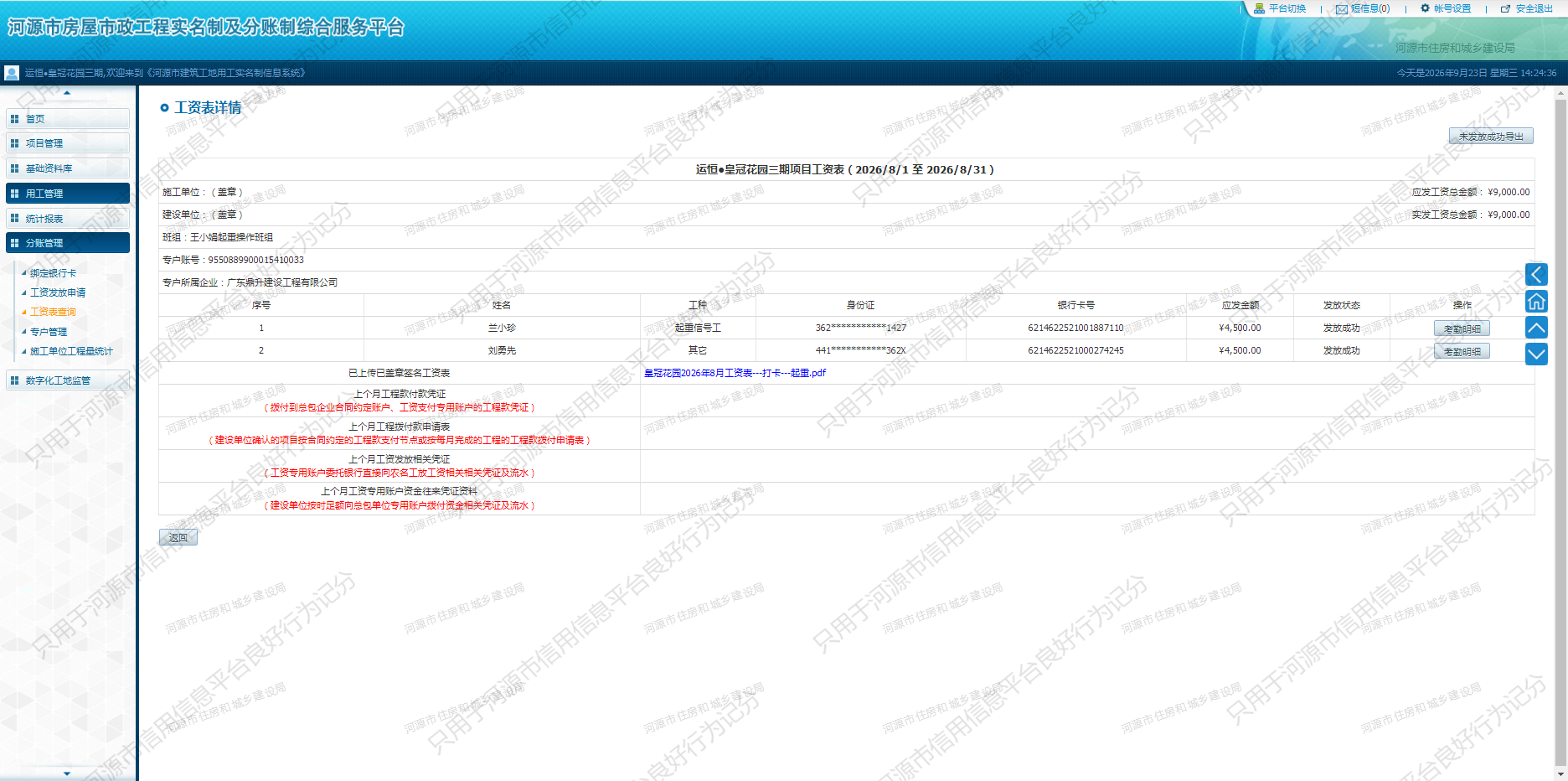This screenshot has height=781, width=1568.
Task: Open 项目管理 sidebar menu
Action: click(x=68, y=143)
